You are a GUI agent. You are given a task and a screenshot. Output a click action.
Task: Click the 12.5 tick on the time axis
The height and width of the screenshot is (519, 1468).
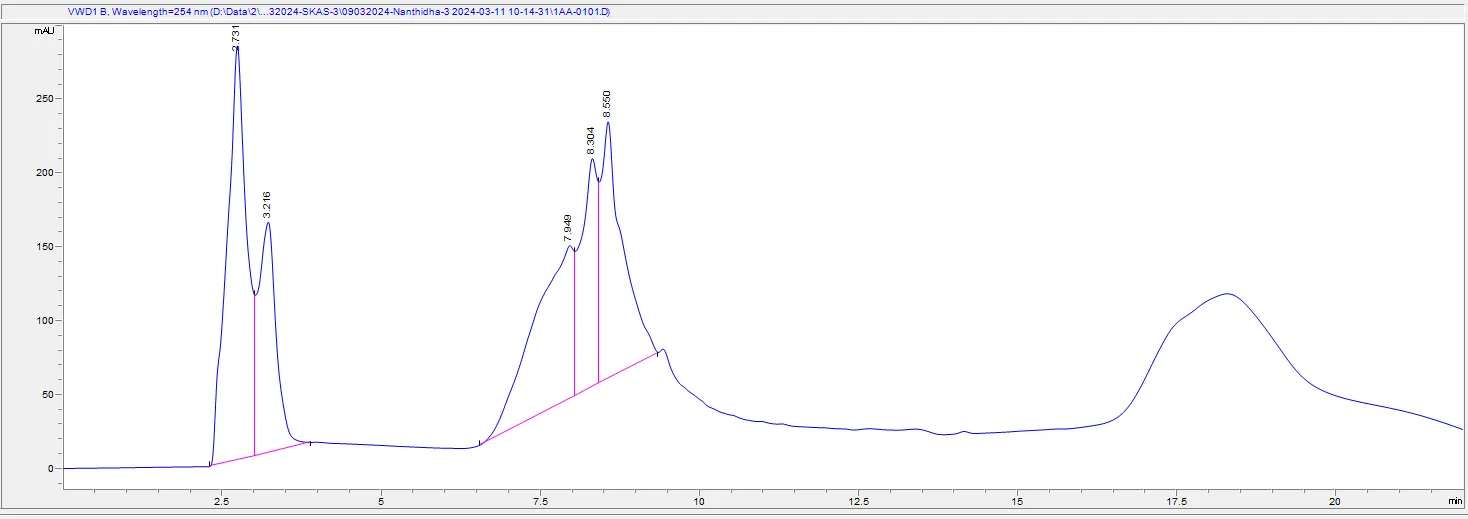(x=857, y=497)
